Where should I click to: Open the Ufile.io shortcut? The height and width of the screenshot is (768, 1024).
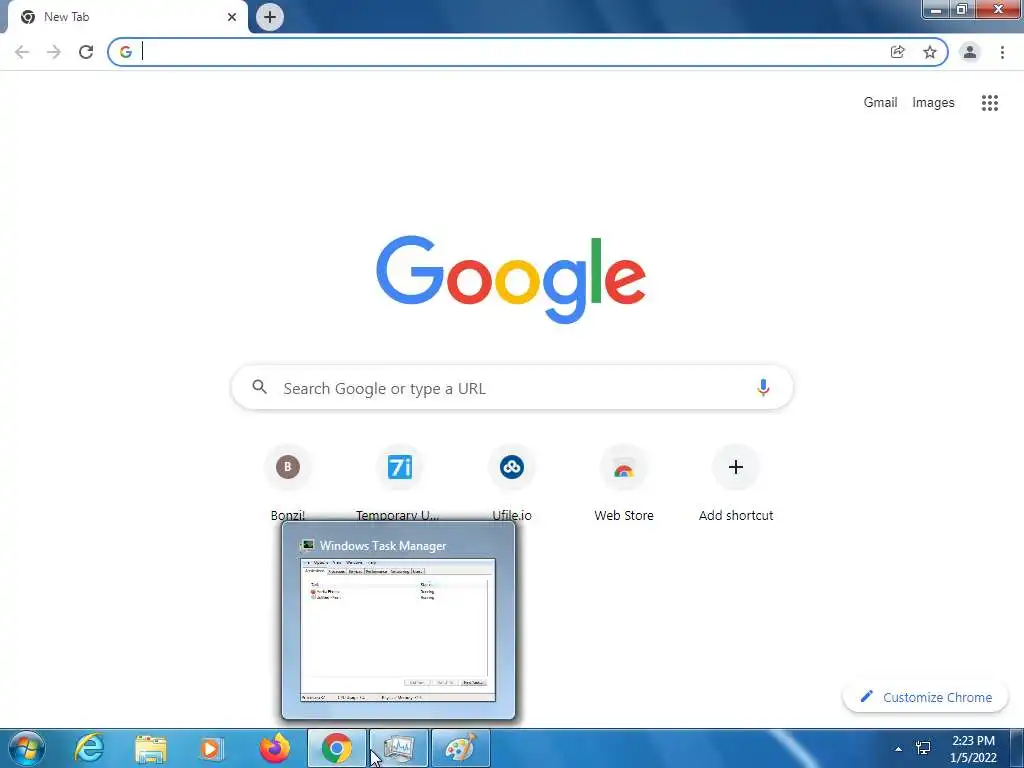[x=512, y=483]
